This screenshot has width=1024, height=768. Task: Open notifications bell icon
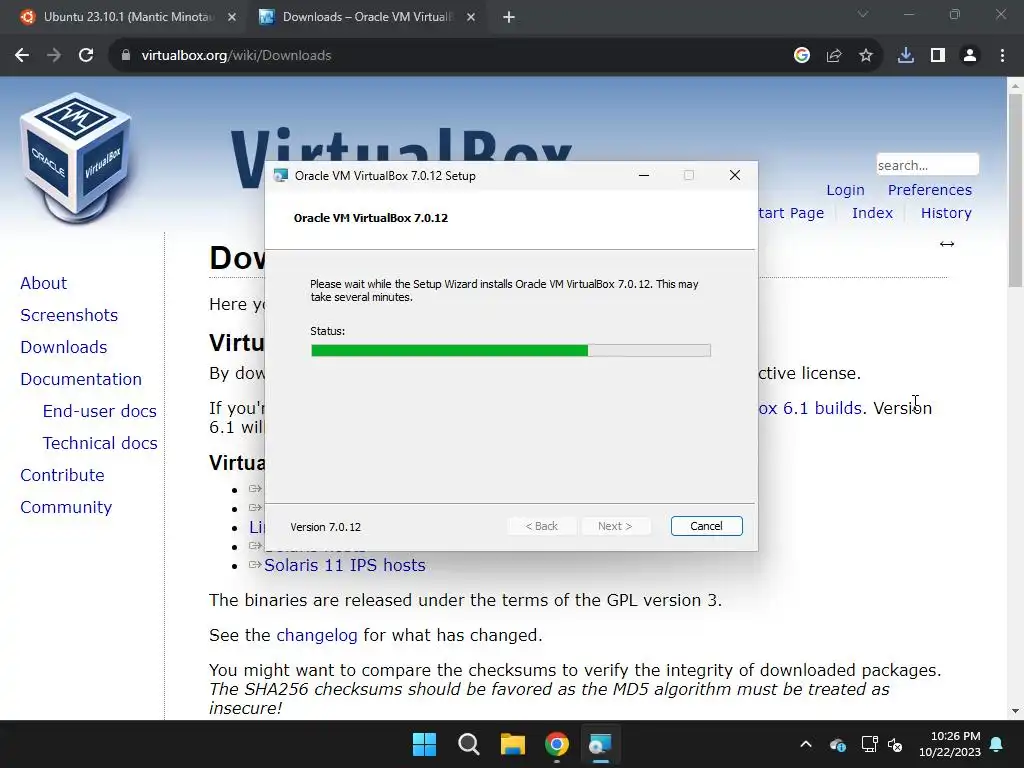click(x=997, y=744)
